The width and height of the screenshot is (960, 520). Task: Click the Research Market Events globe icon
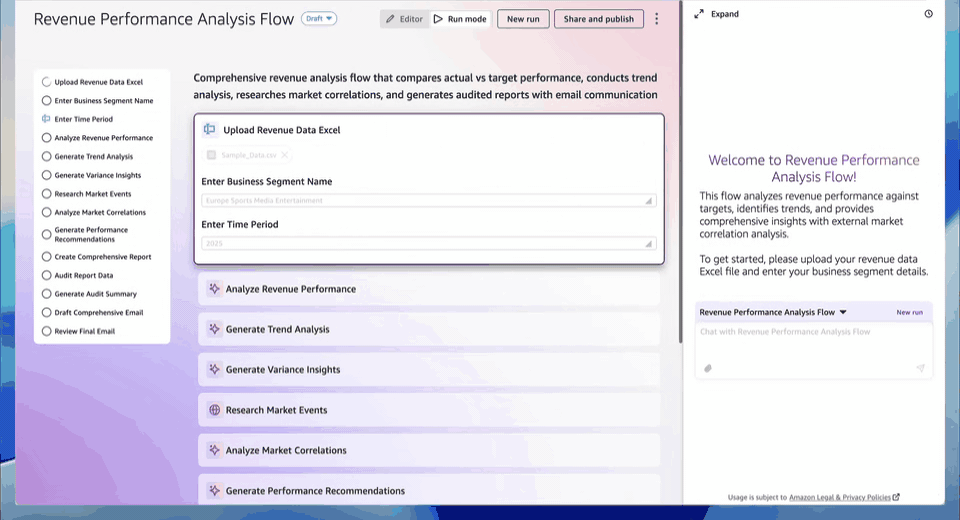pyautogui.click(x=214, y=410)
